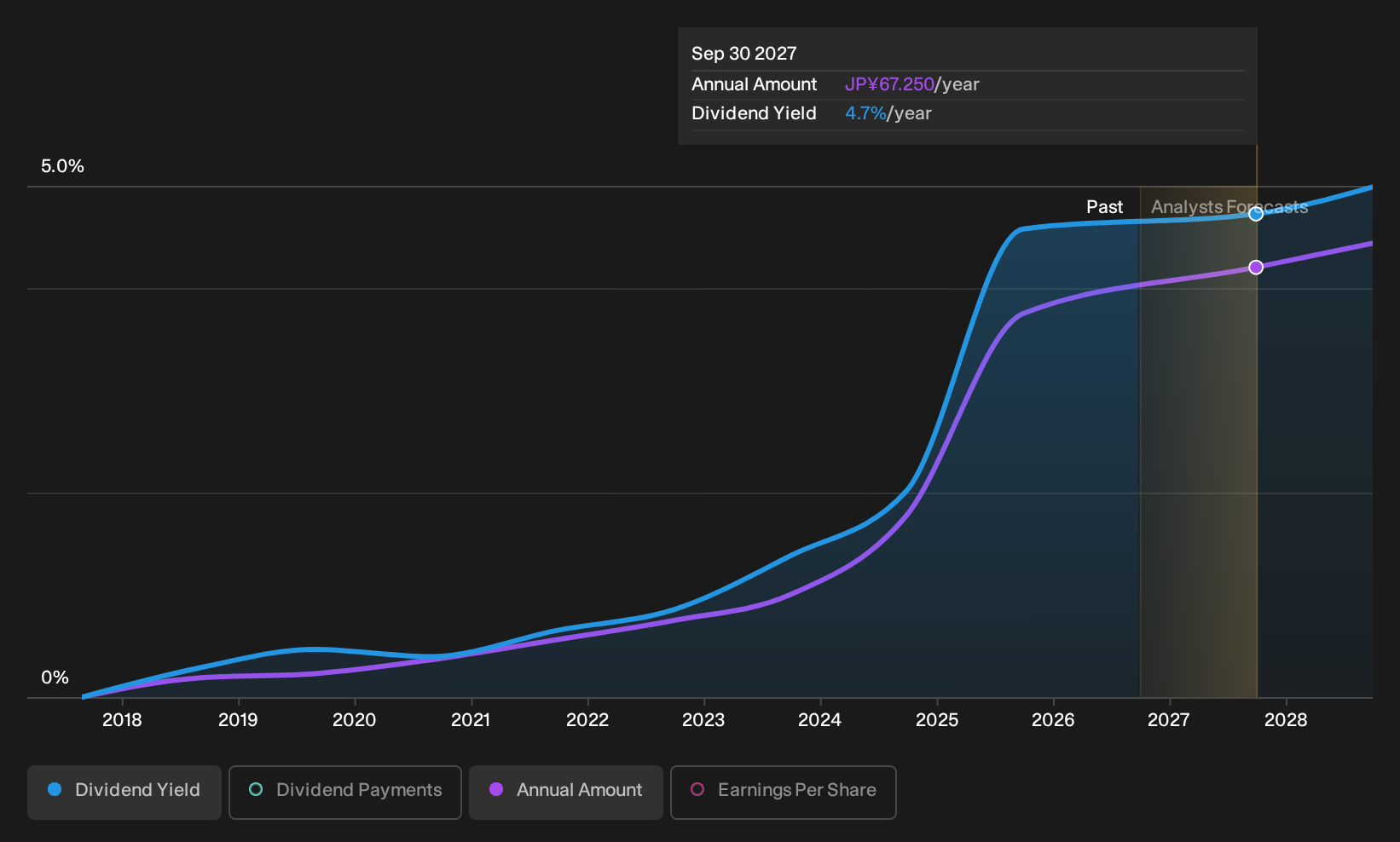The height and width of the screenshot is (842, 1400).
Task: Click the 2018 x-axis label
Action: pyautogui.click(x=122, y=720)
